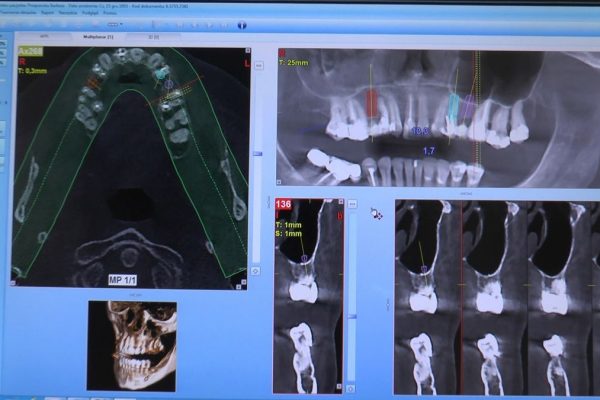This screenshot has height=400, width=600.
Task: Open the first tab left of Multiplanar
Action: [45, 39]
